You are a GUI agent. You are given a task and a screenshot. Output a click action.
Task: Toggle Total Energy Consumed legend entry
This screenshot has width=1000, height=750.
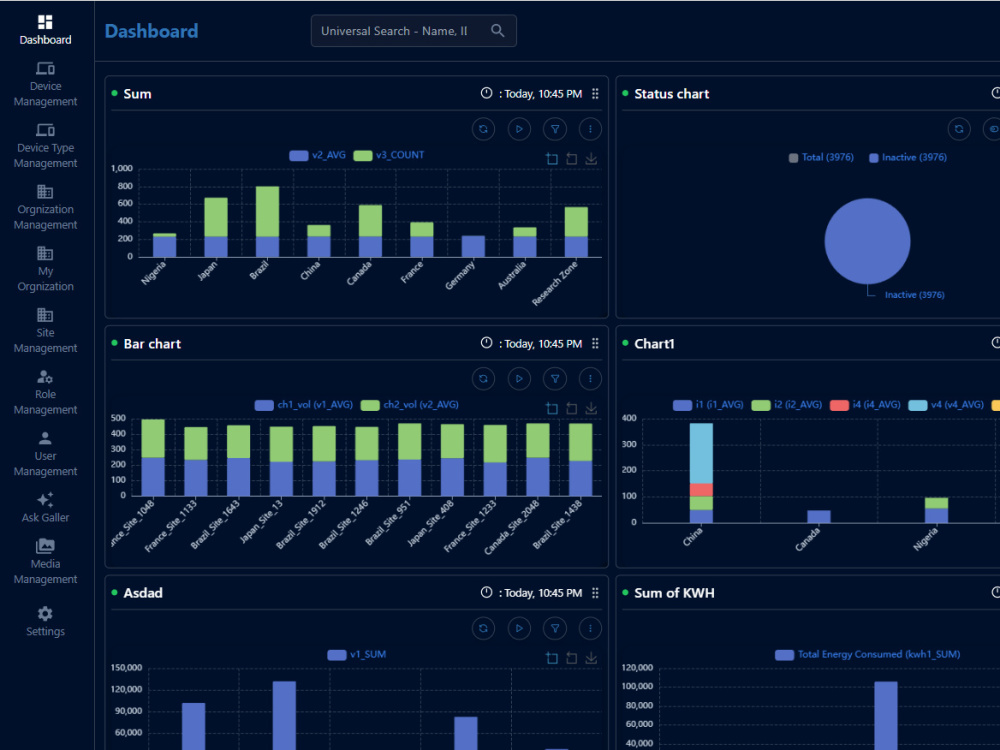point(867,654)
